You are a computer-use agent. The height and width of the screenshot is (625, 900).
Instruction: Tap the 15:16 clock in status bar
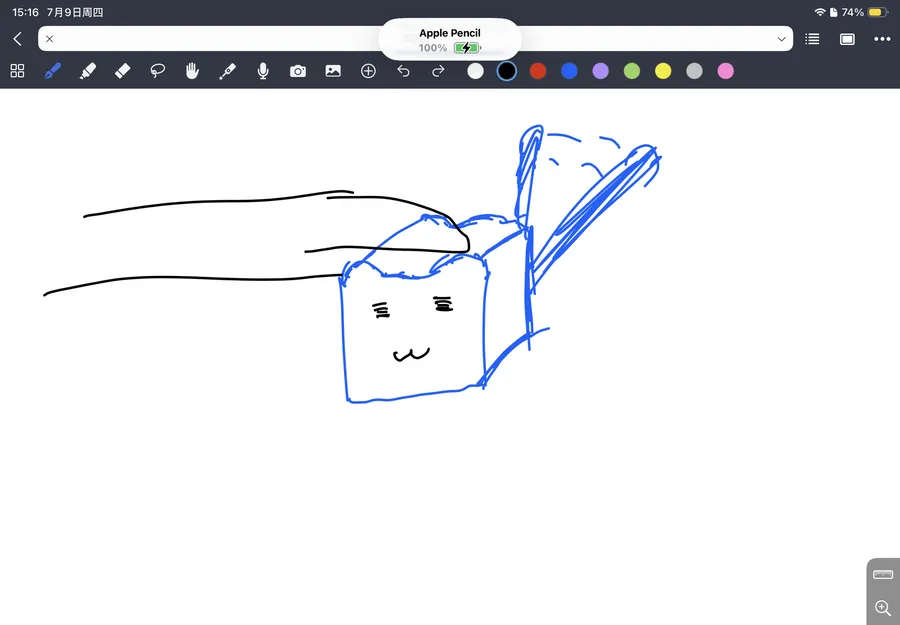click(25, 12)
